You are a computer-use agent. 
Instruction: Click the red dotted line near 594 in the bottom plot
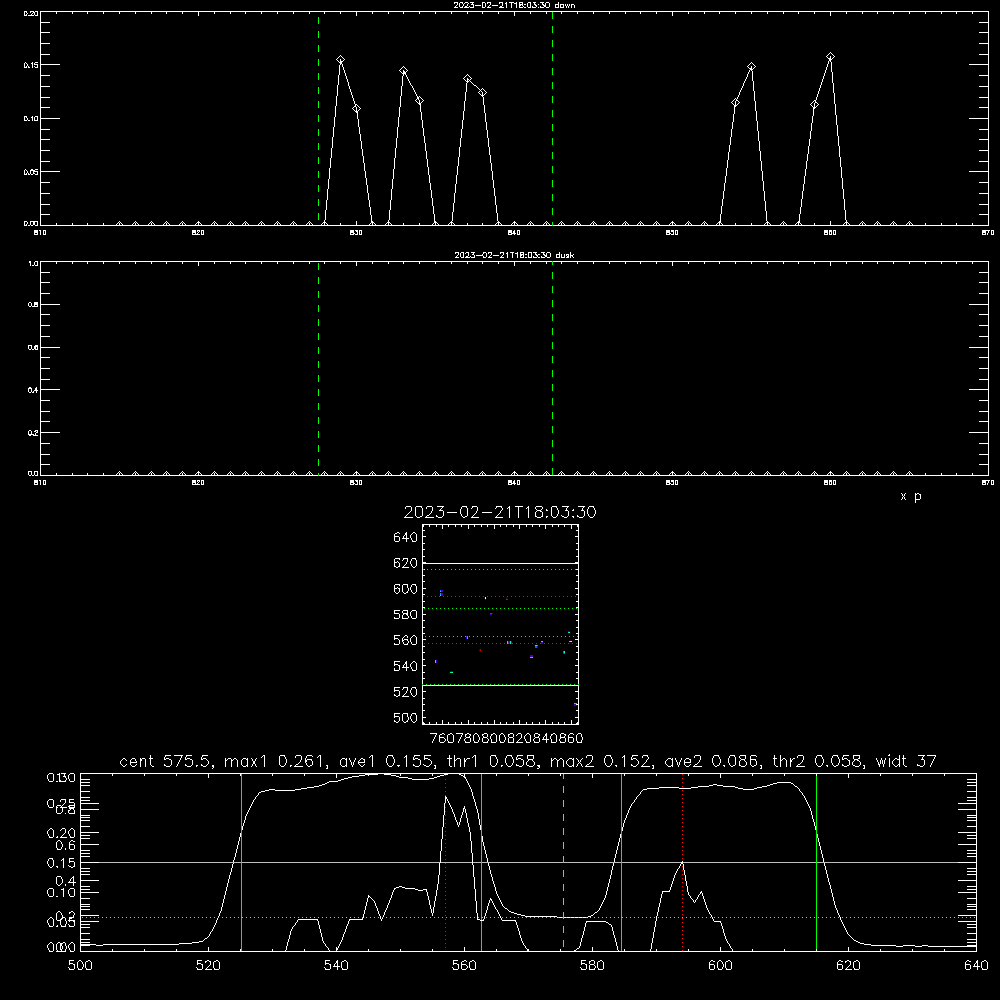[x=682, y=861]
